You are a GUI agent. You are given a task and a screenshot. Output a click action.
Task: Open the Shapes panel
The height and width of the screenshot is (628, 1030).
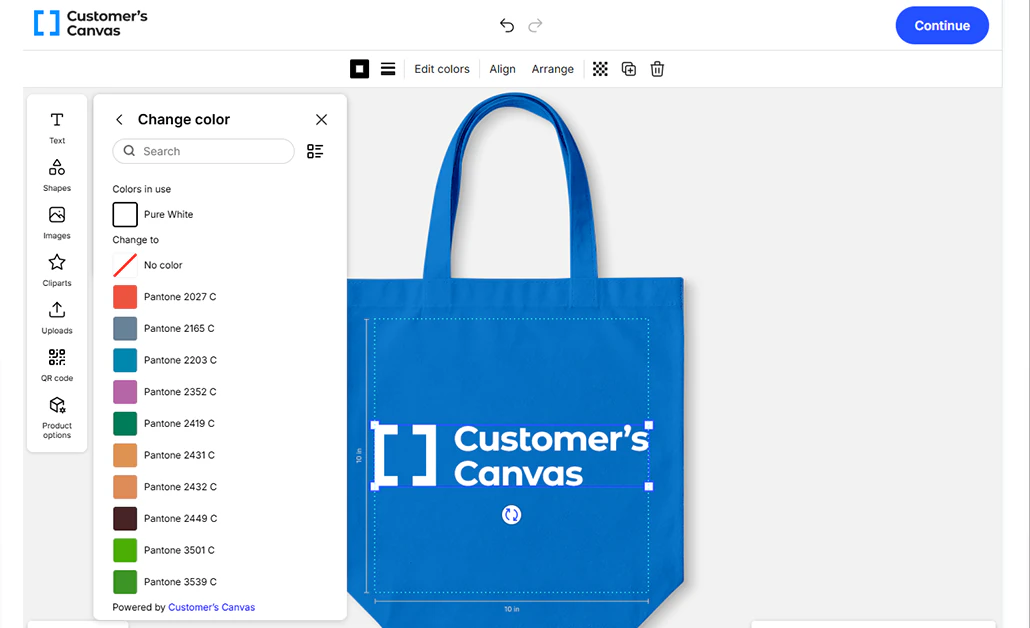(57, 175)
